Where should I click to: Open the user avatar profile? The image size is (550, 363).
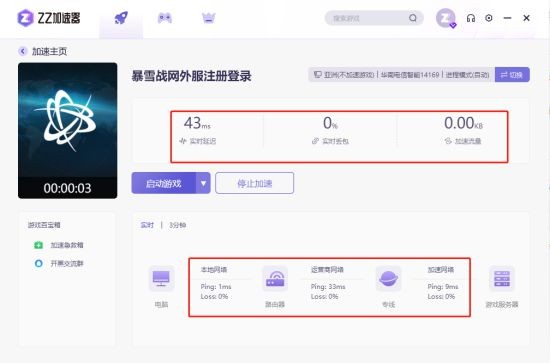(x=445, y=18)
